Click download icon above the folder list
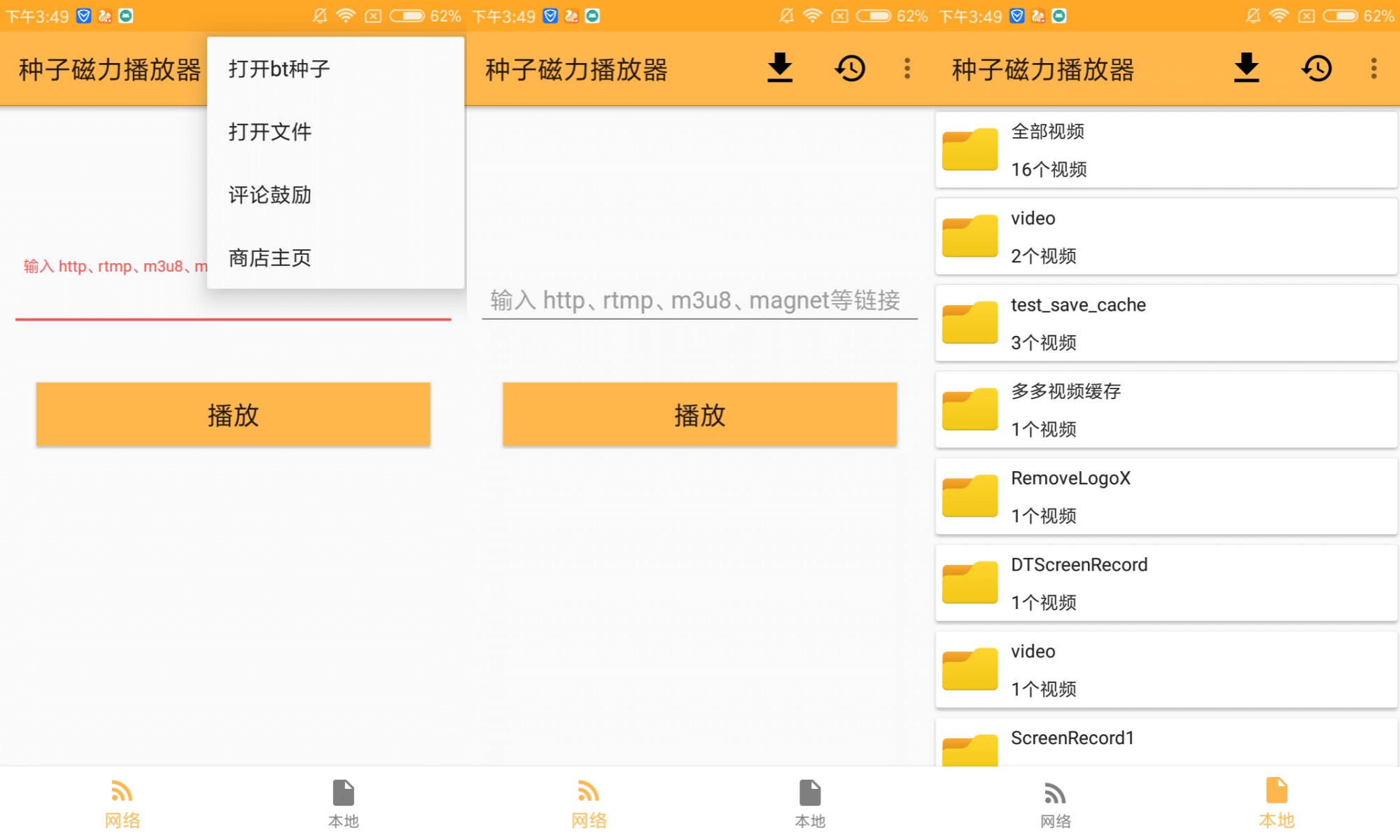This screenshot has width=1400, height=840. click(x=1247, y=68)
